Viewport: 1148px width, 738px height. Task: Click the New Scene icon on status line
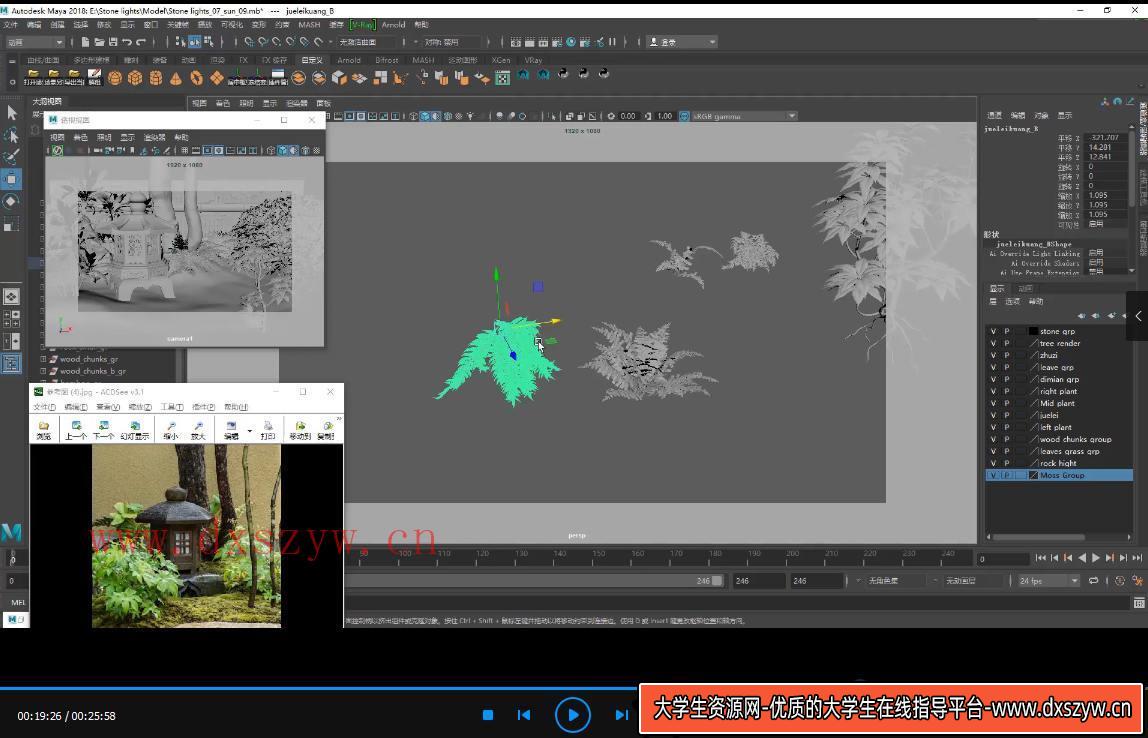[x=86, y=42]
